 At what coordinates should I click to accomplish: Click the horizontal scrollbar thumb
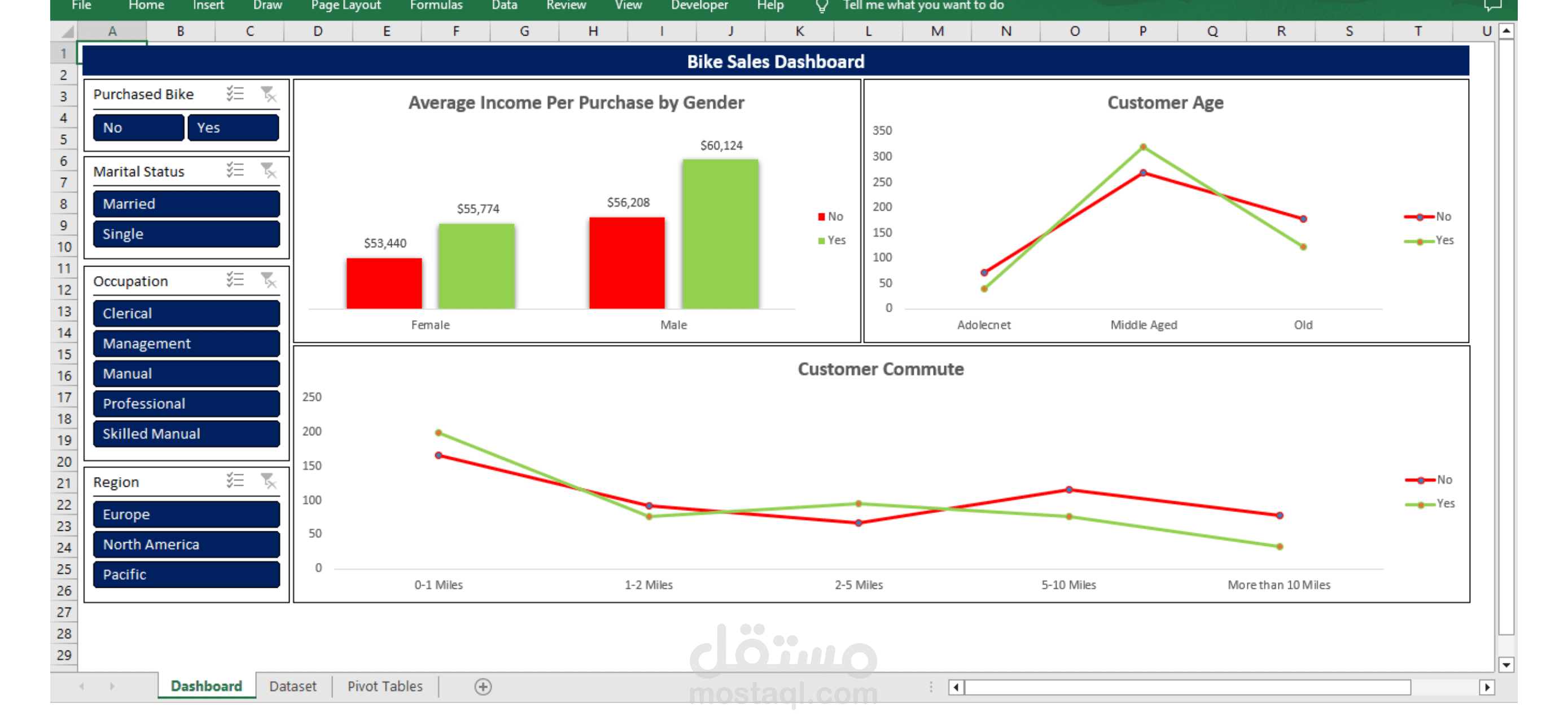click(x=1188, y=687)
